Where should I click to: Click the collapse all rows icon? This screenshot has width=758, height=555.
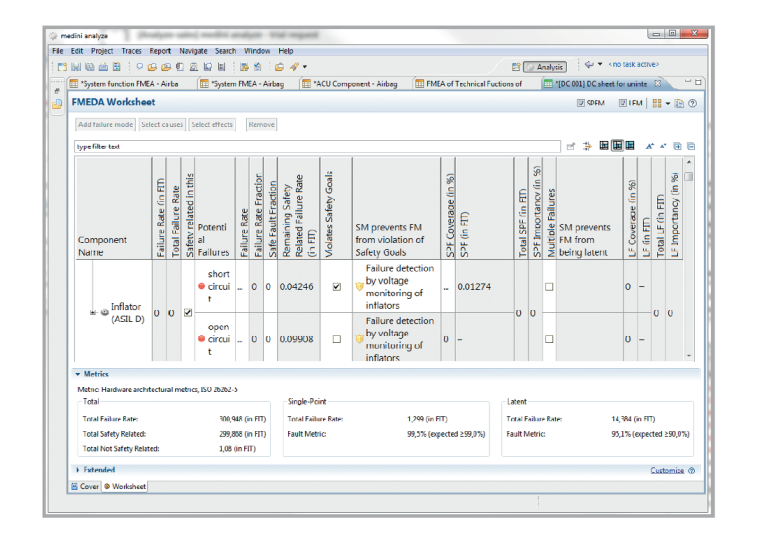[691, 146]
